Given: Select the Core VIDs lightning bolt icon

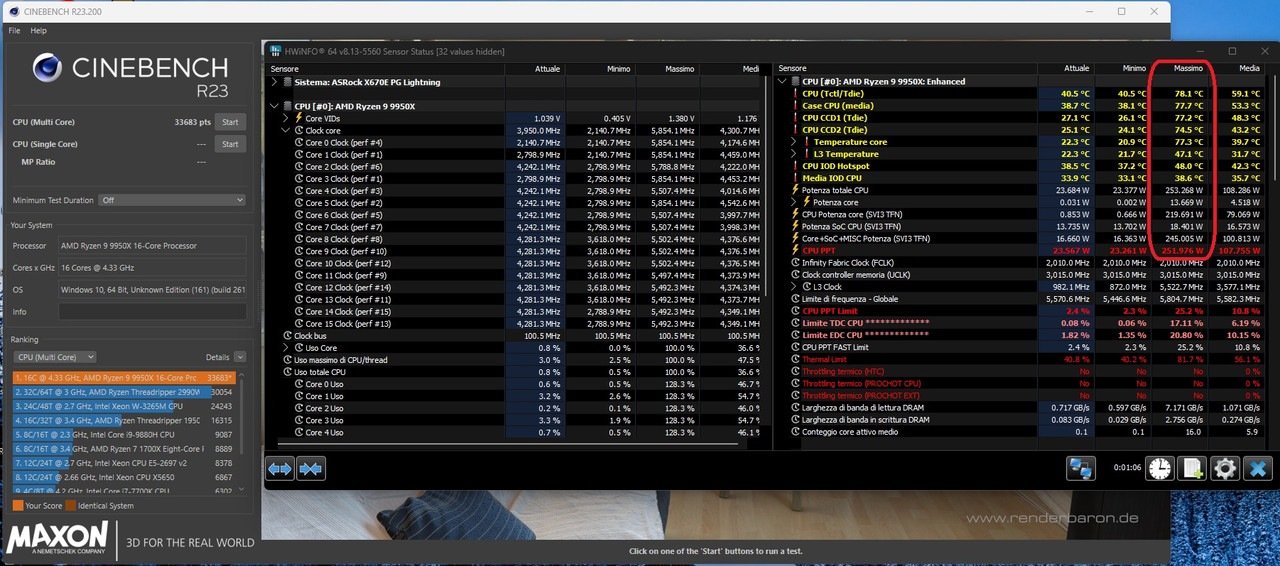Looking at the screenshot, I should pyautogui.click(x=297, y=118).
